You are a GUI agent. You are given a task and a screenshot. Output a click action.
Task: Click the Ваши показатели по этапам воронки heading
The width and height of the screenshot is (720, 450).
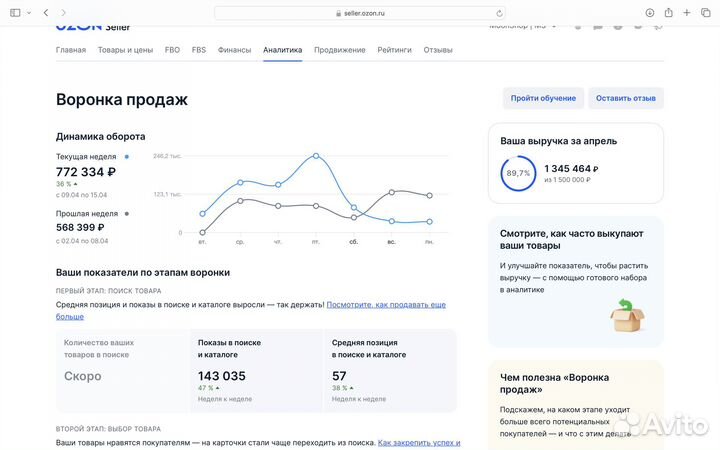(143, 272)
